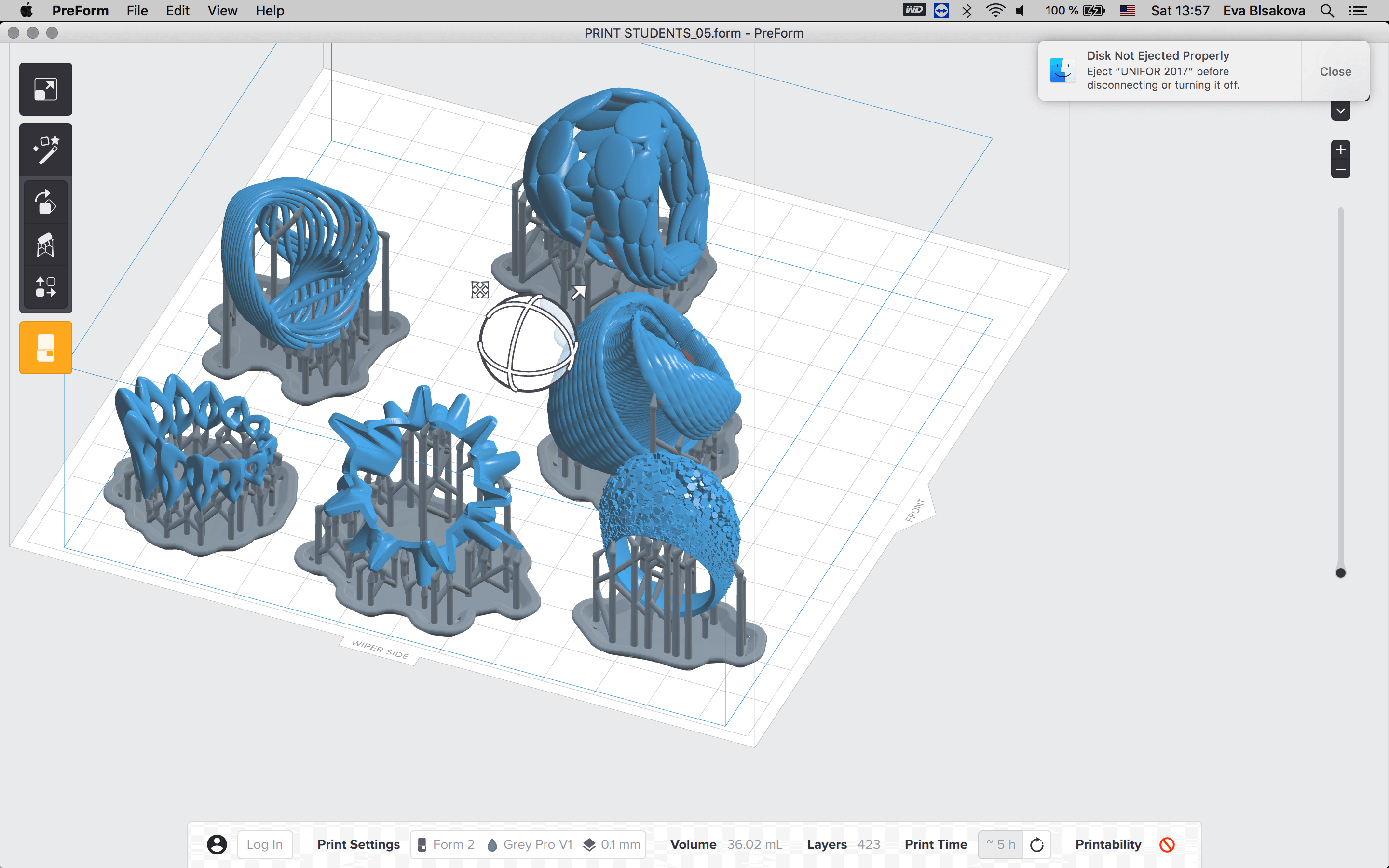Screen dimensions: 1389x868
Task: Click the white orientation sphere widget
Action: [x=527, y=343]
